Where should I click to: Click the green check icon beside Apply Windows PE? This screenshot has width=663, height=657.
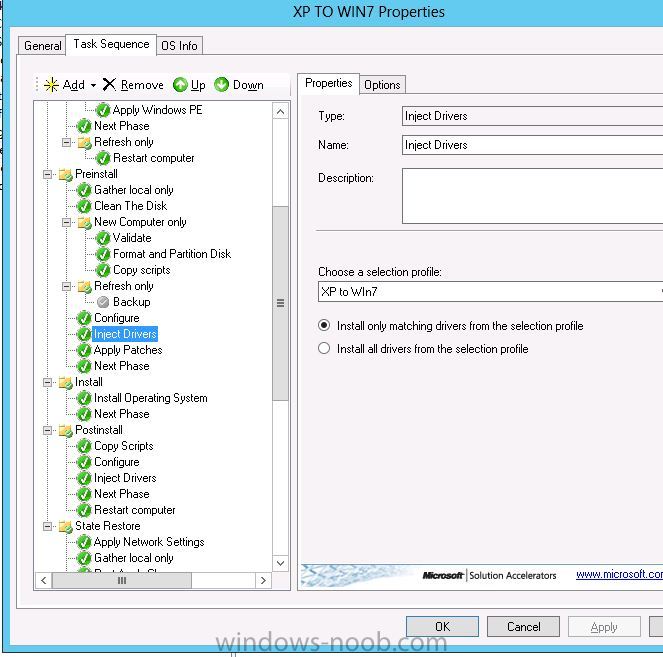(x=103, y=110)
